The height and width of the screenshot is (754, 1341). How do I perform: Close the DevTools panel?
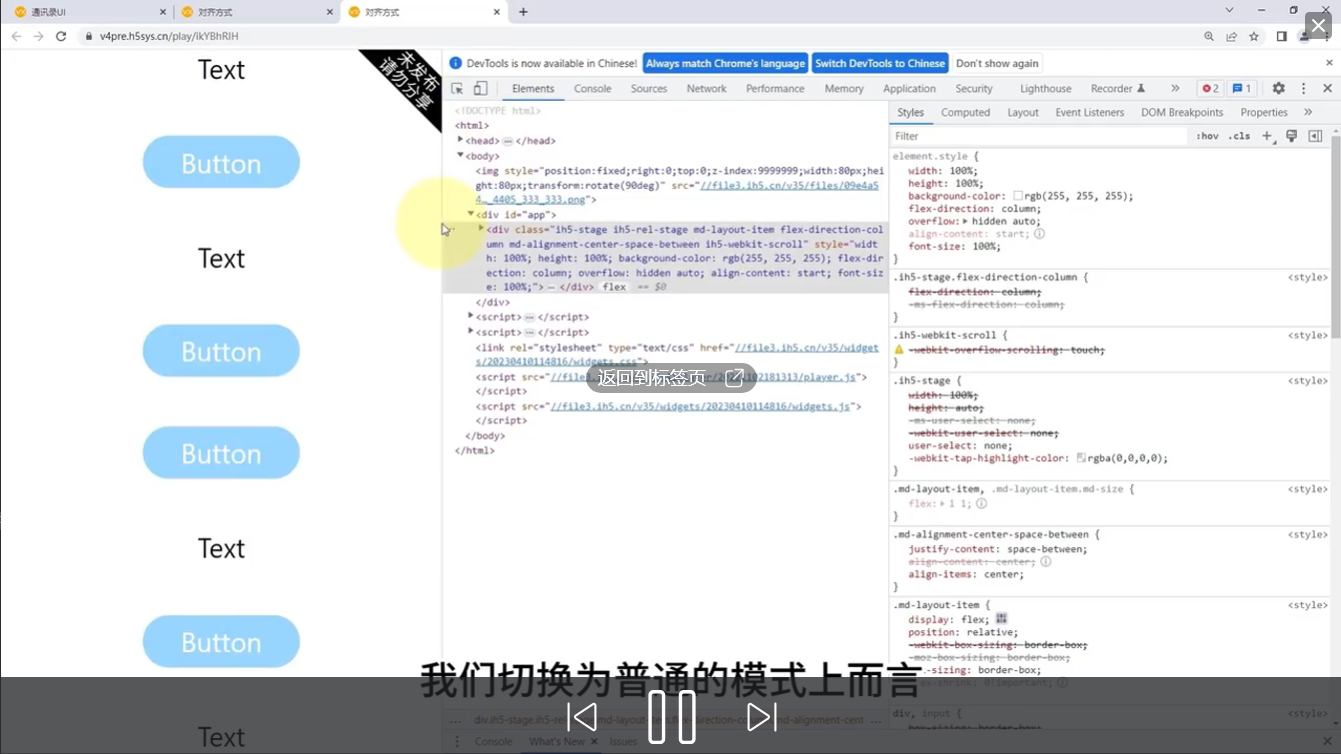tap(1327, 88)
